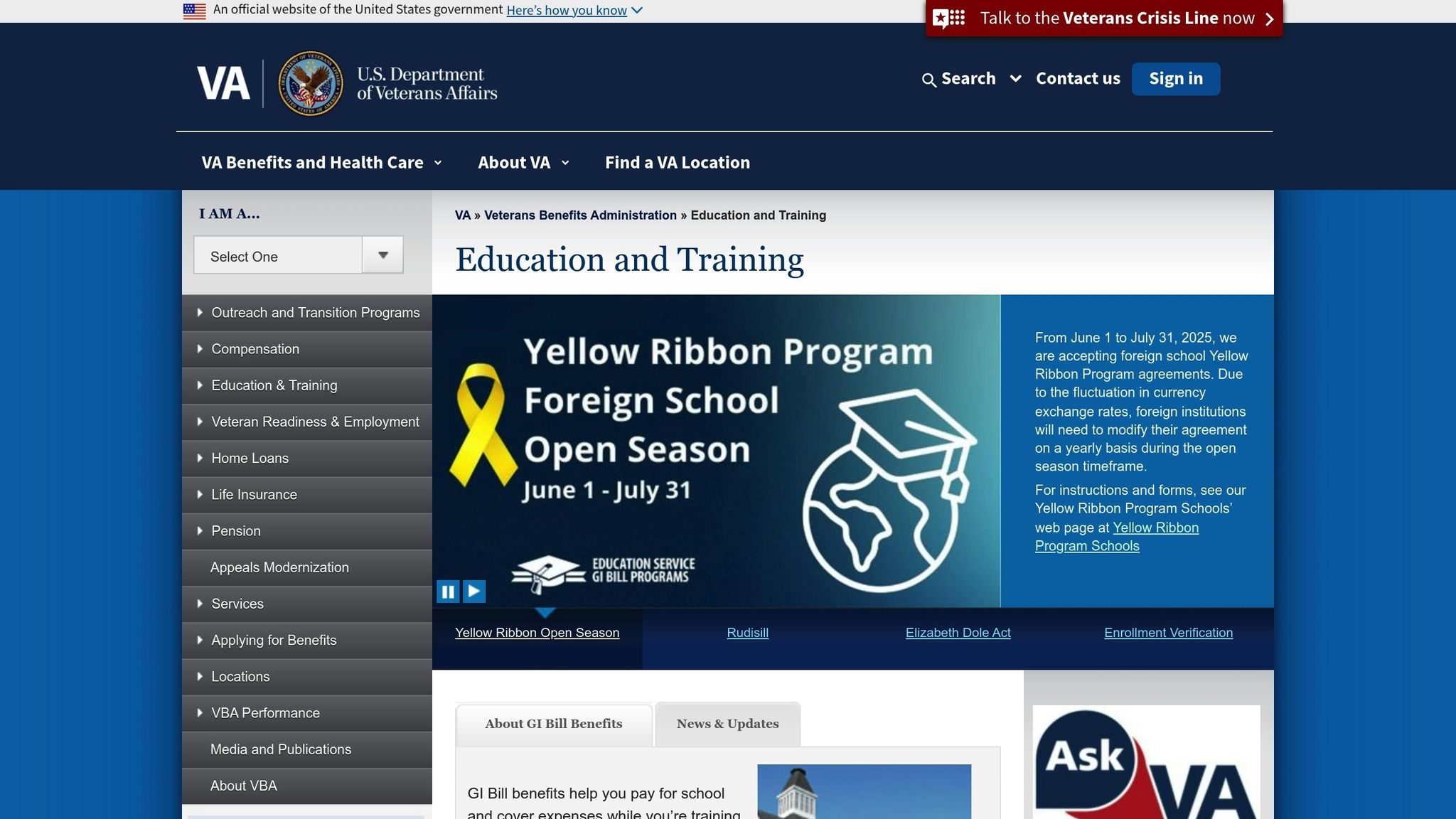Open About VBA sidebar link

(307, 786)
